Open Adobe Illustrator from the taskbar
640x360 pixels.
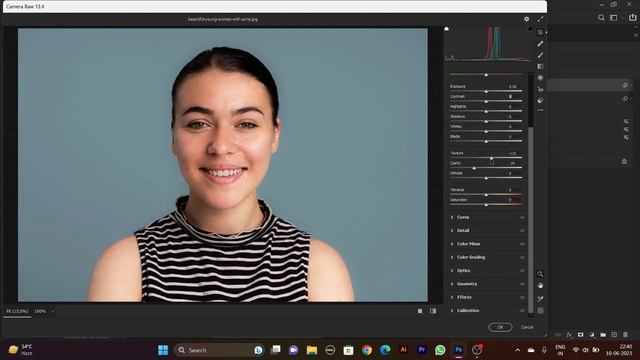point(404,350)
